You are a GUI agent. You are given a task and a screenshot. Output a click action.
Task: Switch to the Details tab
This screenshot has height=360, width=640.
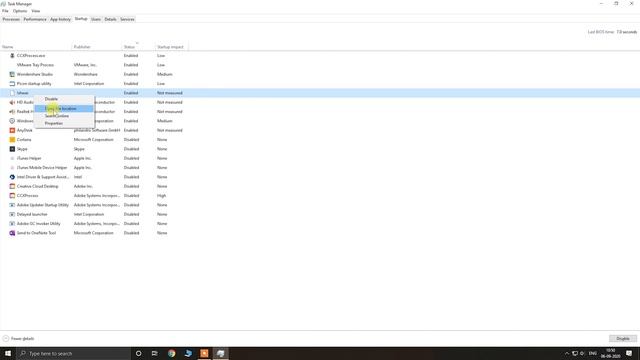tap(110, 19)
